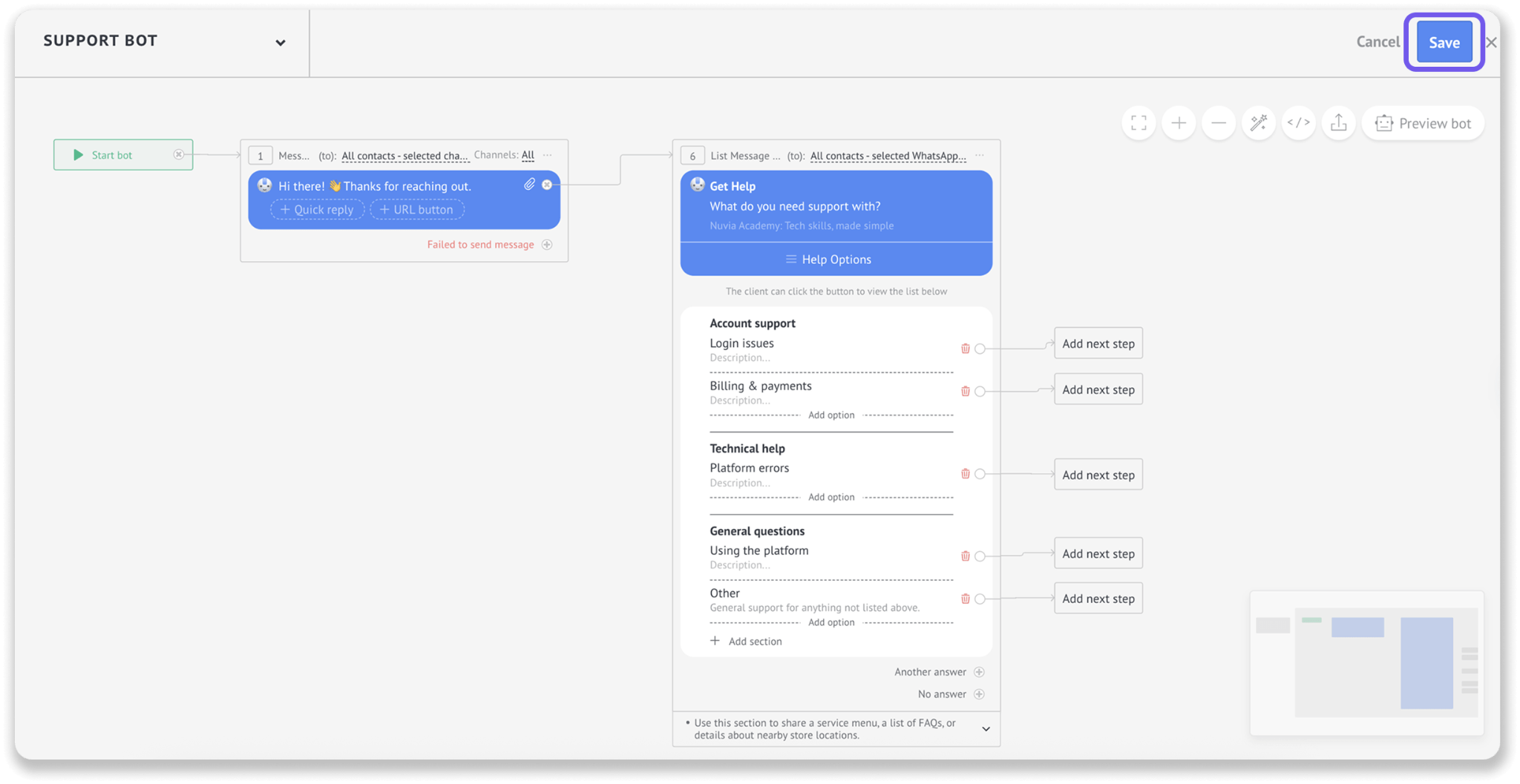1520x784 pixels.
Task: Open channels All selector
Action: (528, 155)
